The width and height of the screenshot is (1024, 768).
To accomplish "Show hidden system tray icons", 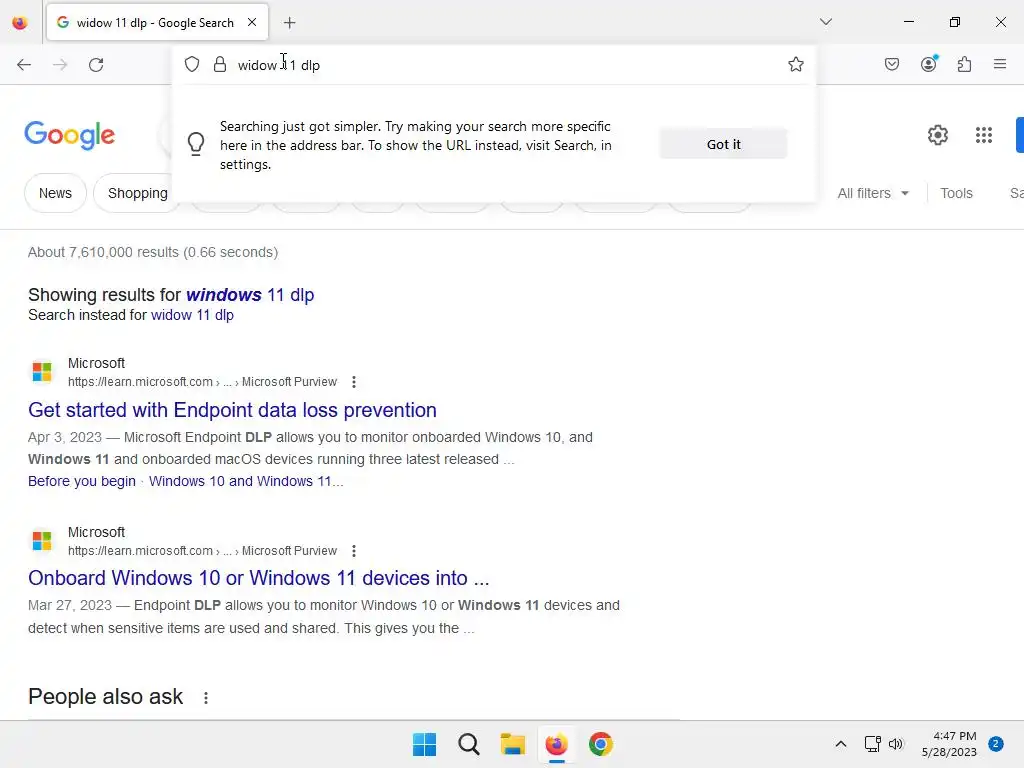I will [x=841, y=744].
